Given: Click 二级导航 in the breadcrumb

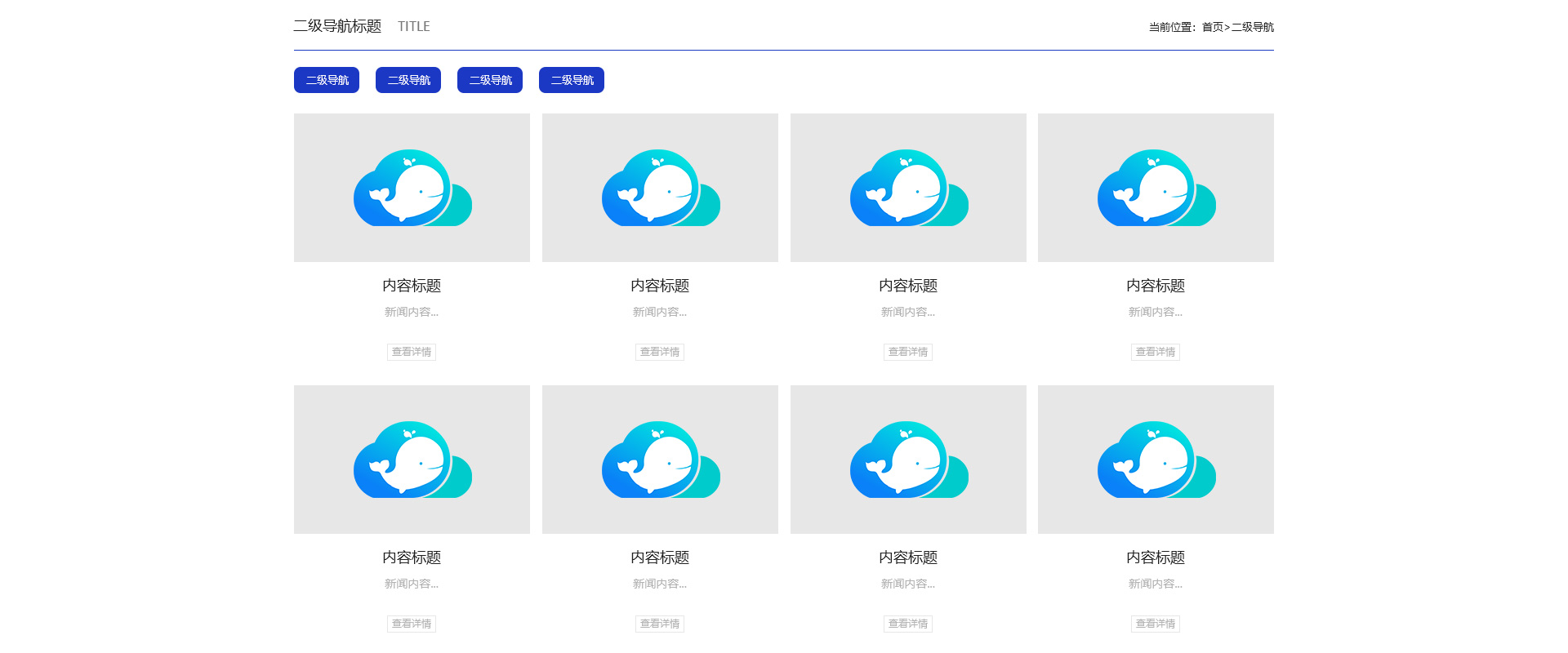Looking at the screenshot, I should click(1253, 27).
